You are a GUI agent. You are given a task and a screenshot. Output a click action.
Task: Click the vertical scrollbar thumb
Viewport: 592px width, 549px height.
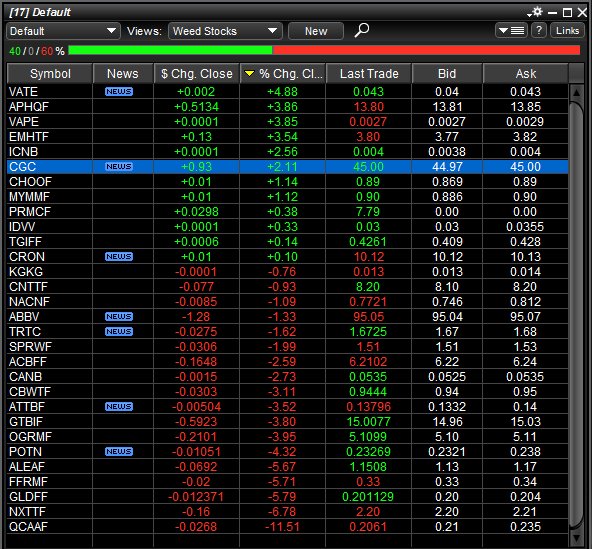[577, 314]
